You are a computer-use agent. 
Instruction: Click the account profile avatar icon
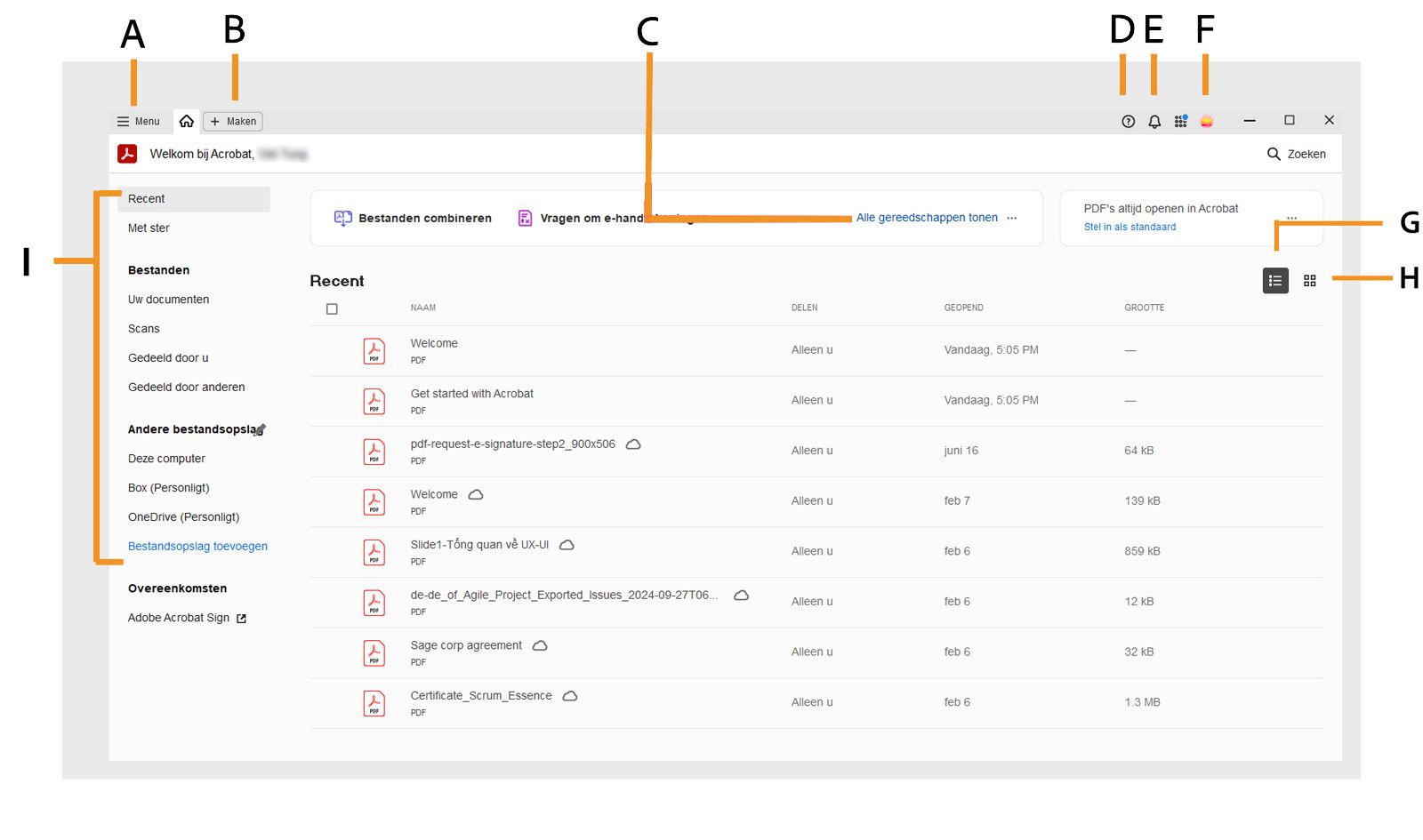(x=1206, y=121)
